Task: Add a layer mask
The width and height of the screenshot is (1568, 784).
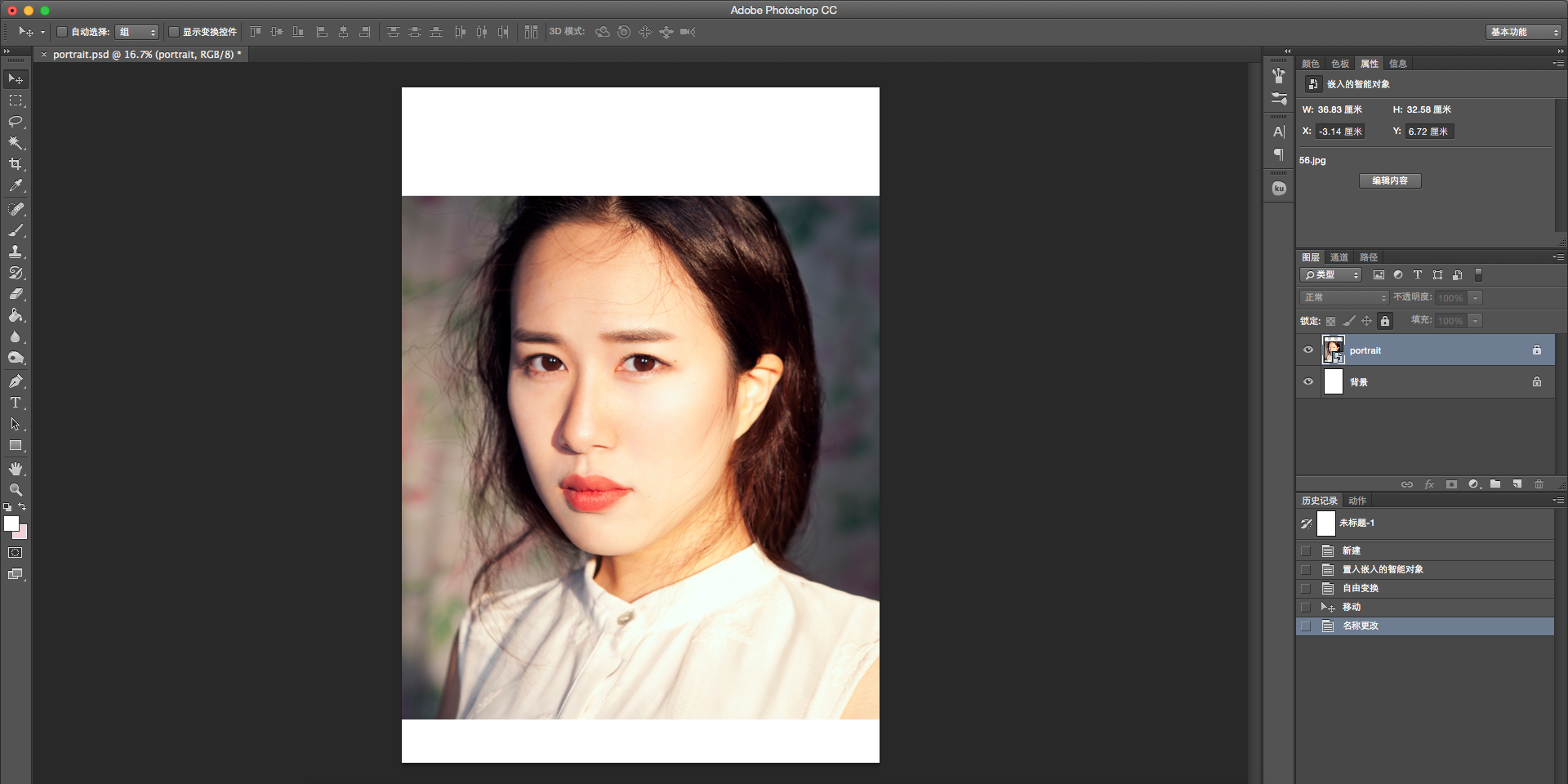Action: (1451, 484)
